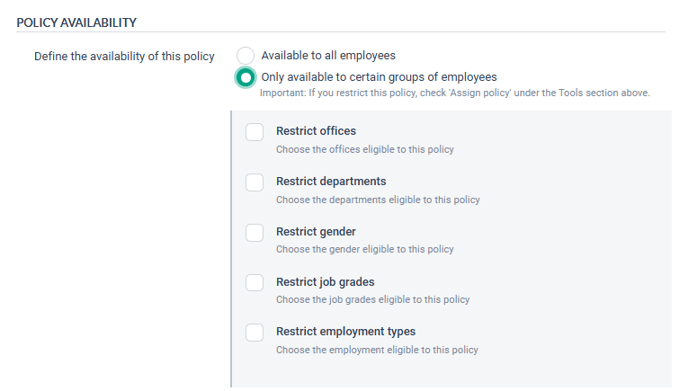Screen dimensions: 688x391
Task: Click the 'Only available to certain groups of employees' text
Action: 379,77
